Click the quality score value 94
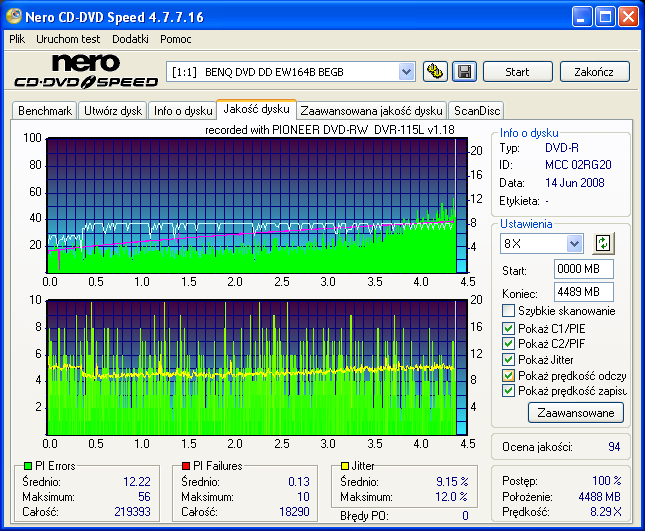Screen dimensions: 645x531 614,447
